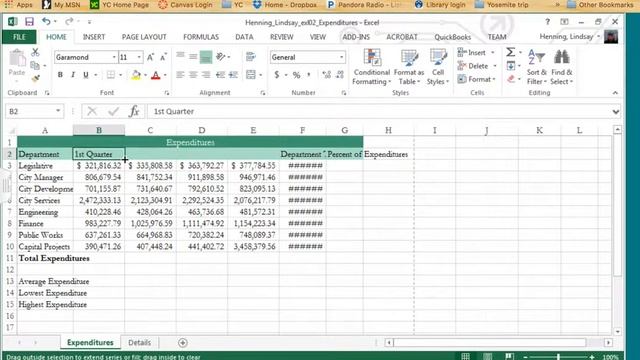Toggle Wrap Text
This screenshot has width=640, height=360.
point(251,57)
